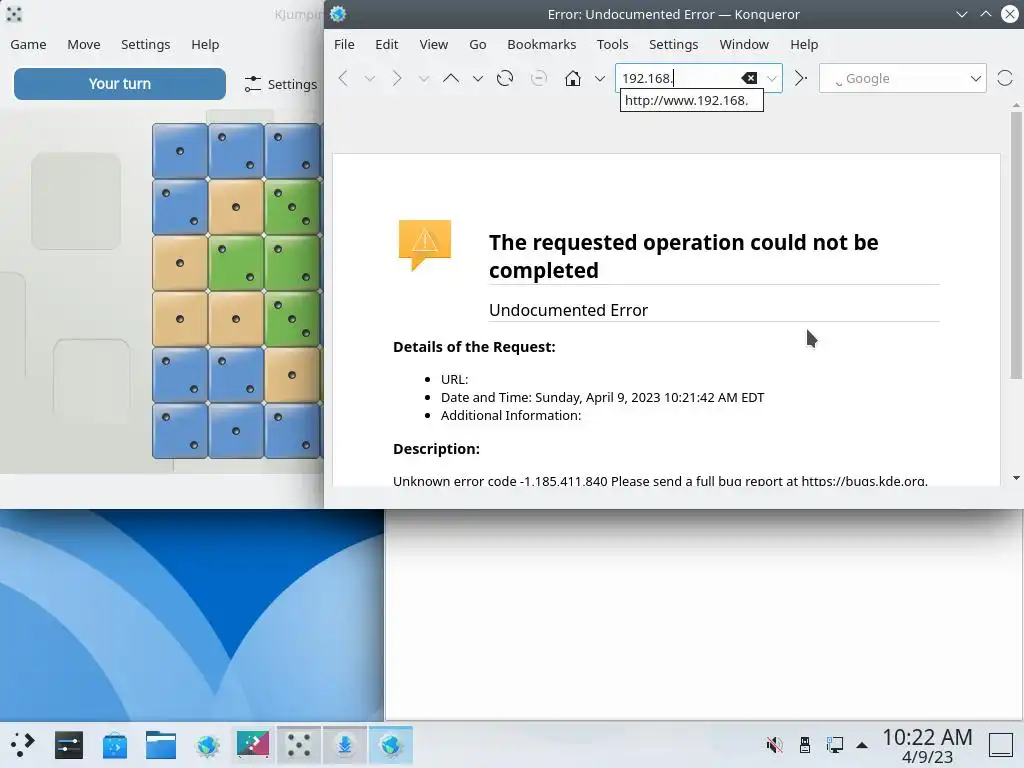Screen dimensions: 1024x768
Task: Open Konqueror Edit menu
Action: pyautogui.click(x=387, y=44)
